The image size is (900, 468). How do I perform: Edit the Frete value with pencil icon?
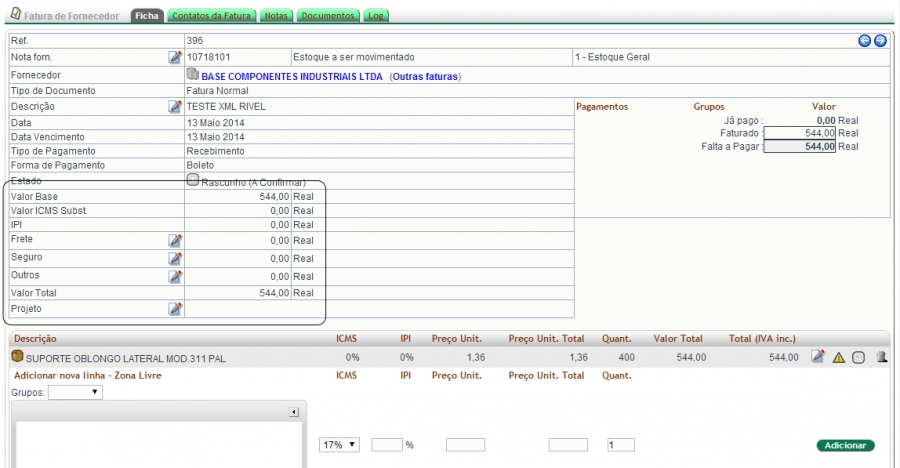tap(175, 240)
